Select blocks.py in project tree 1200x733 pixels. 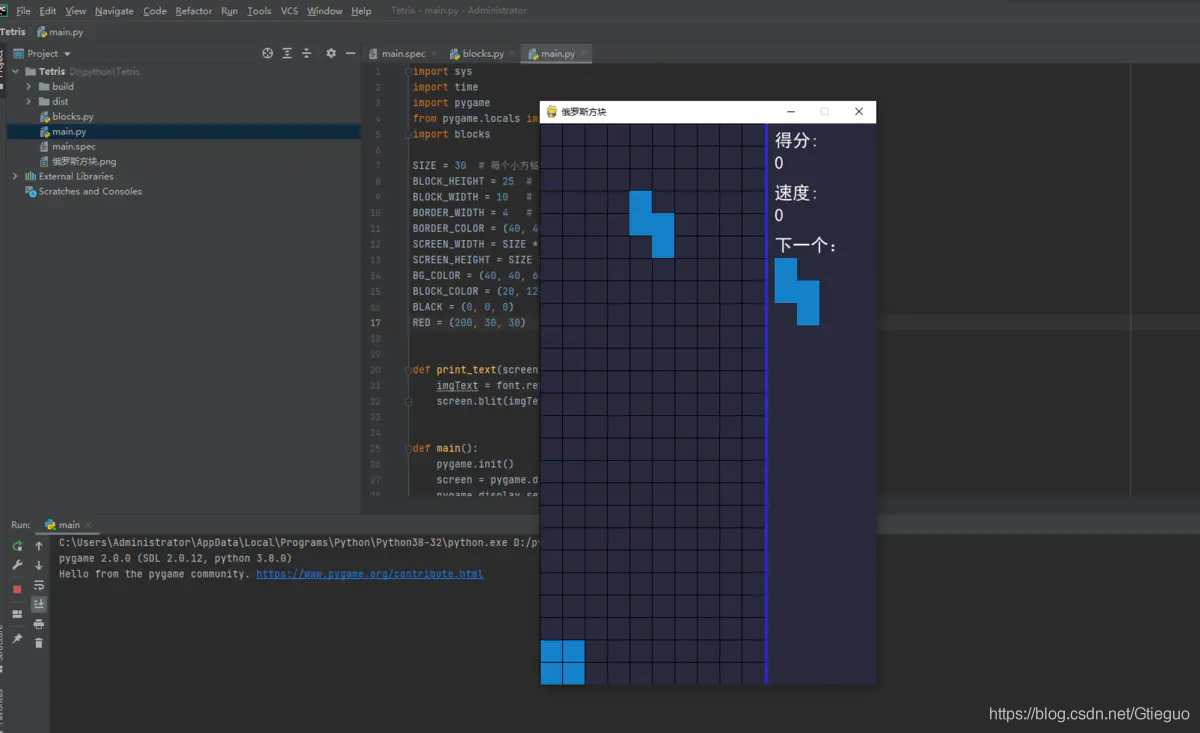pyautogui.click(x=72, y=116)
